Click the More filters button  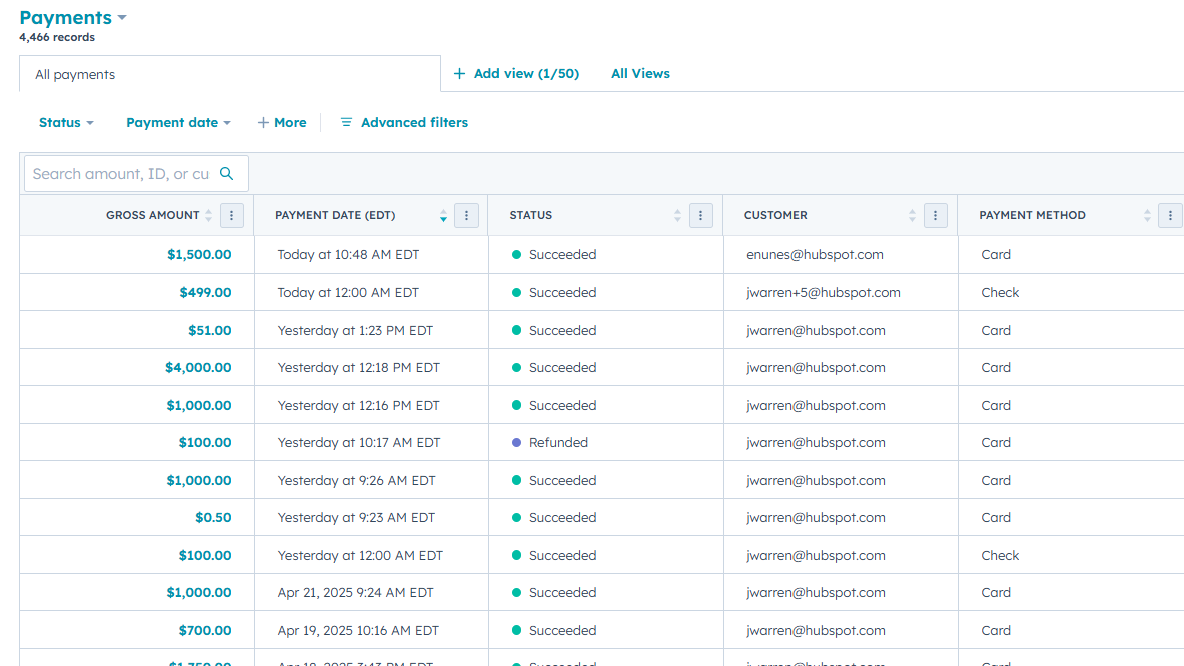282,123
